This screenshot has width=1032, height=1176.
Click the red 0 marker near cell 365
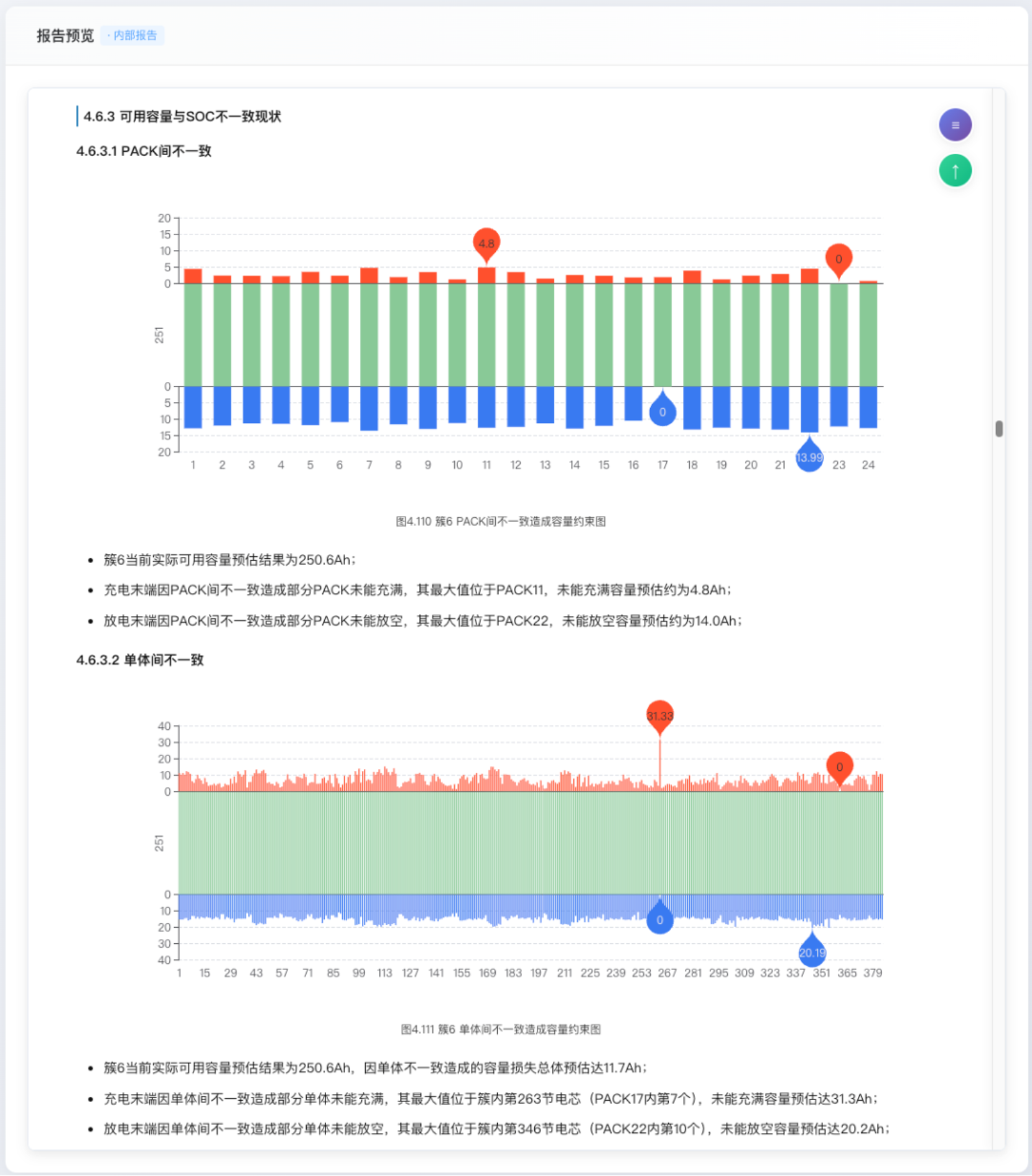[839, 768]
